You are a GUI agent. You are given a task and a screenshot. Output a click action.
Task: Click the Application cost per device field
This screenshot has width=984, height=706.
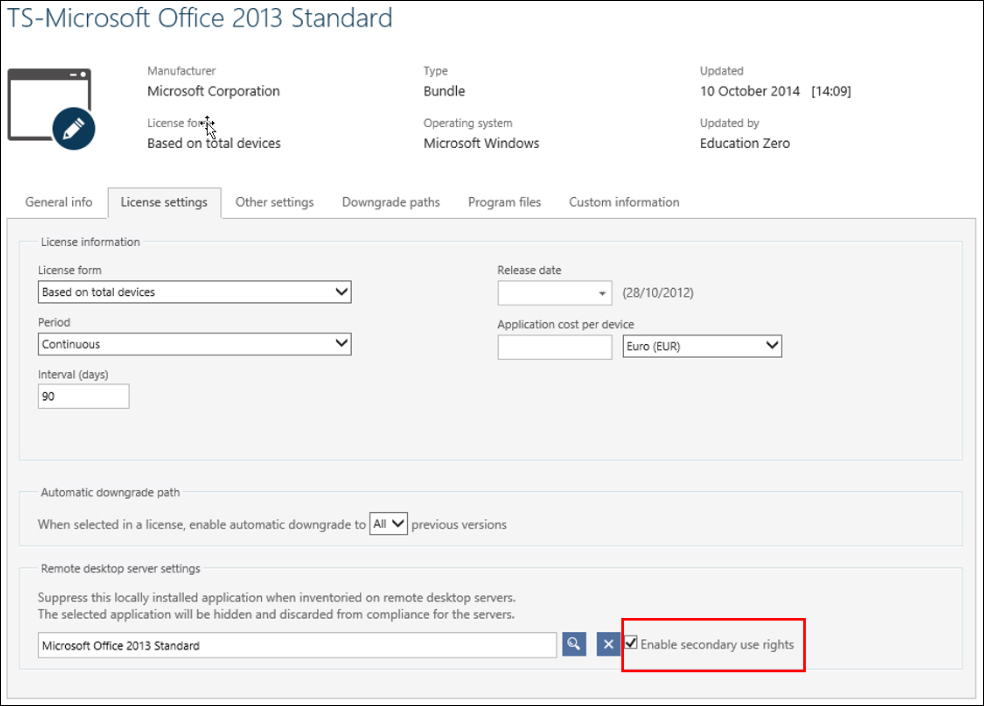(x=554, y=345)
